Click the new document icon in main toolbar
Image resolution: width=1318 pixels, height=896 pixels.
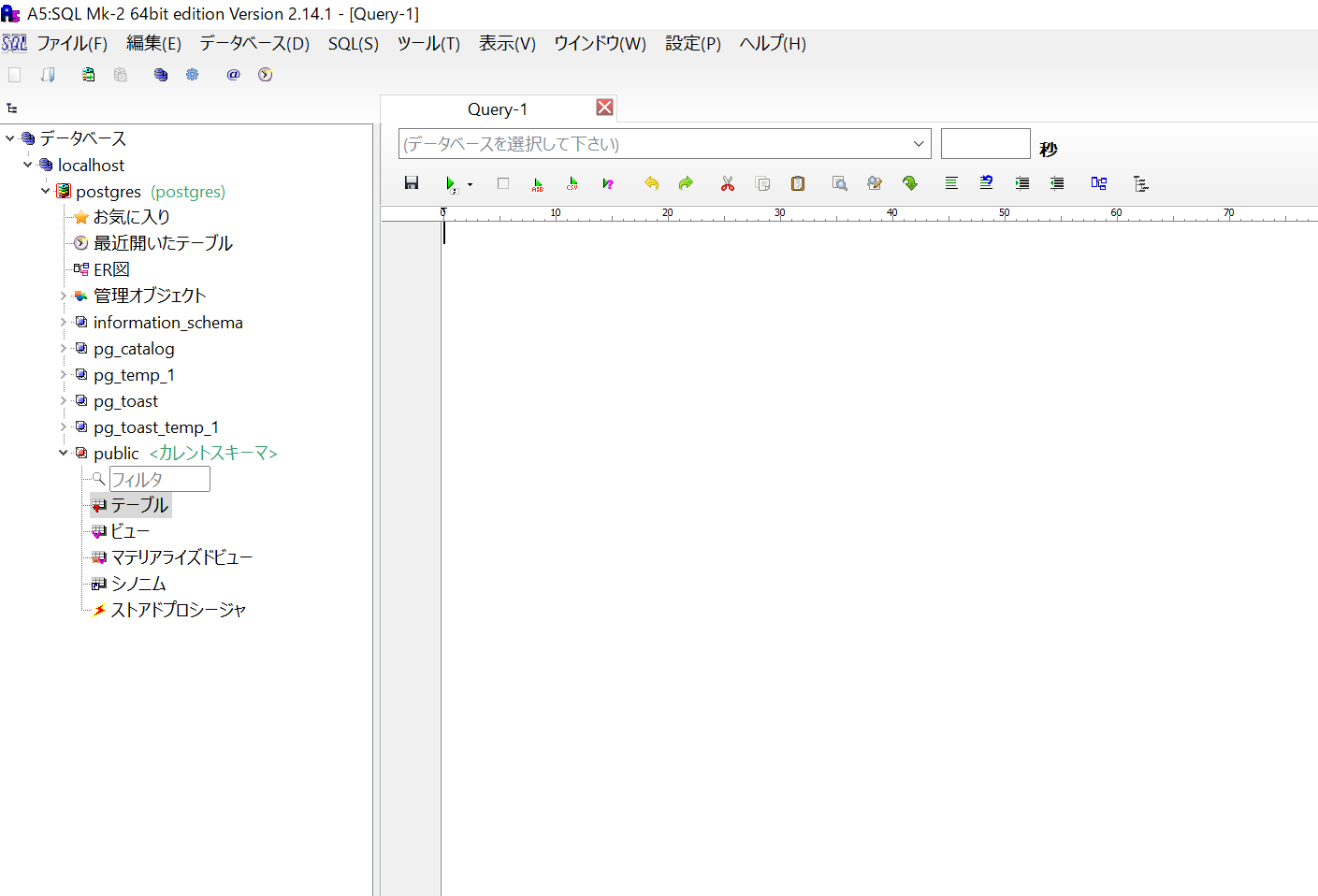pyautogui.click(x=14, y=75)
